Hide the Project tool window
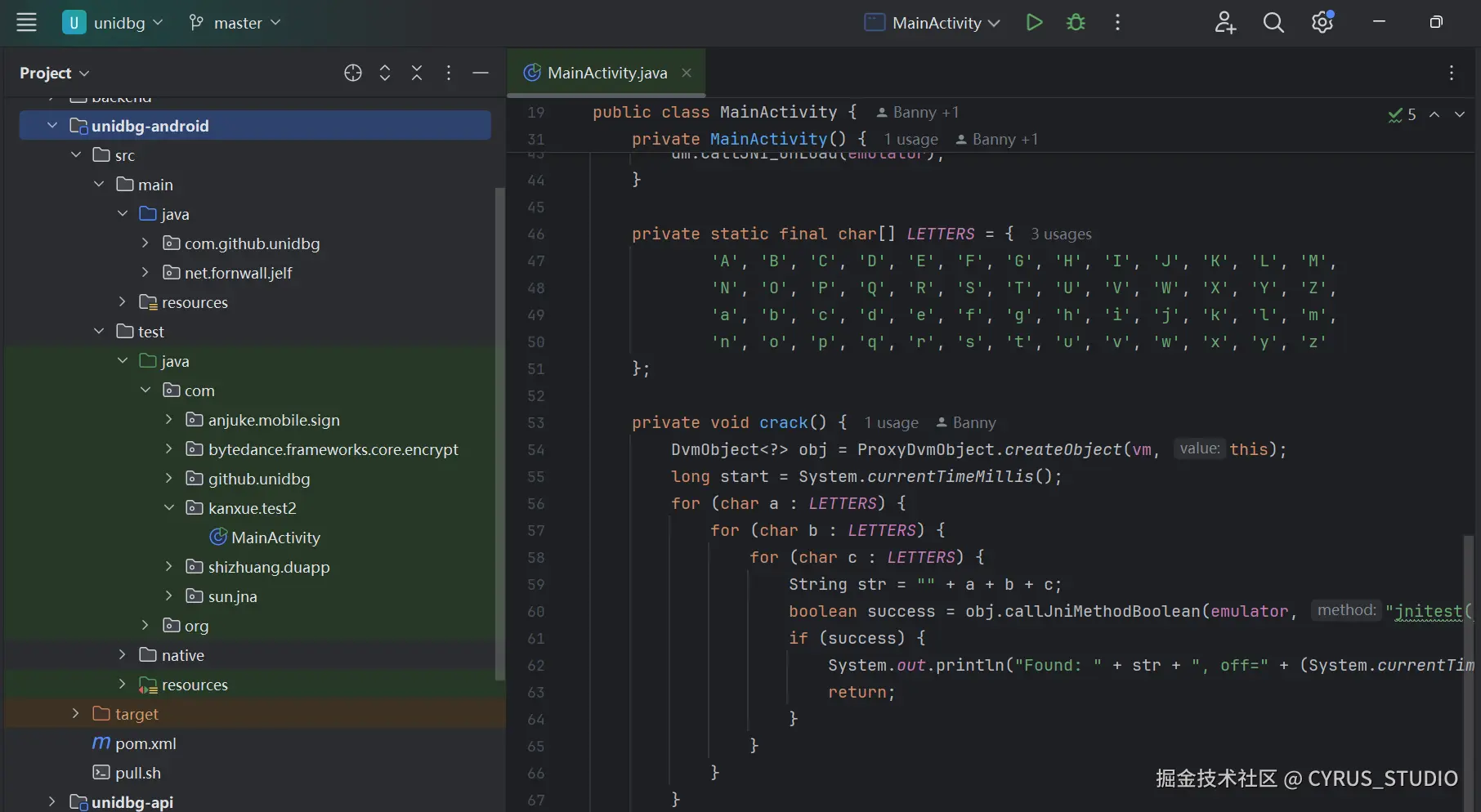 point(481,73)
